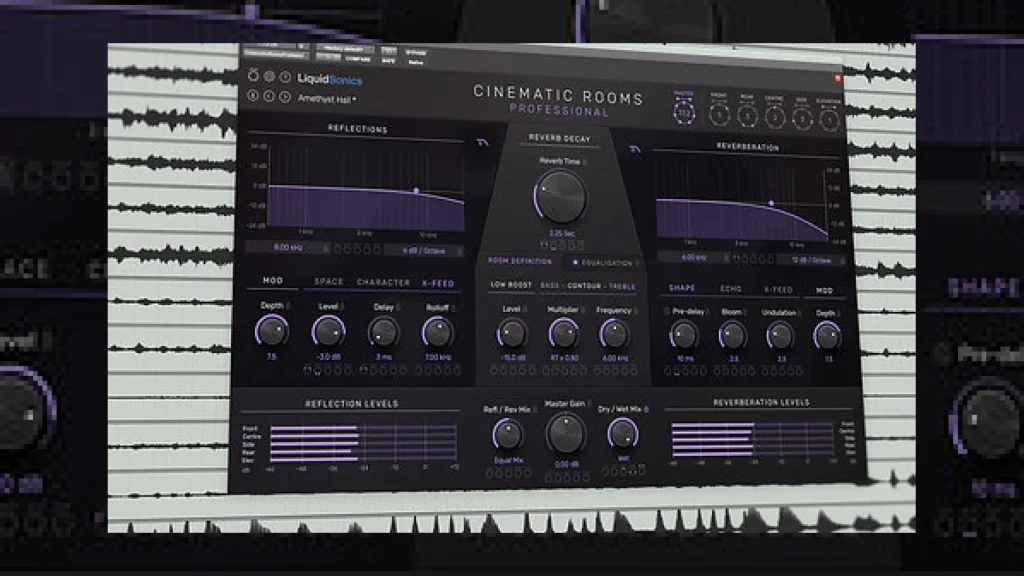Select the Front channel selector dial

pos(719,115)
